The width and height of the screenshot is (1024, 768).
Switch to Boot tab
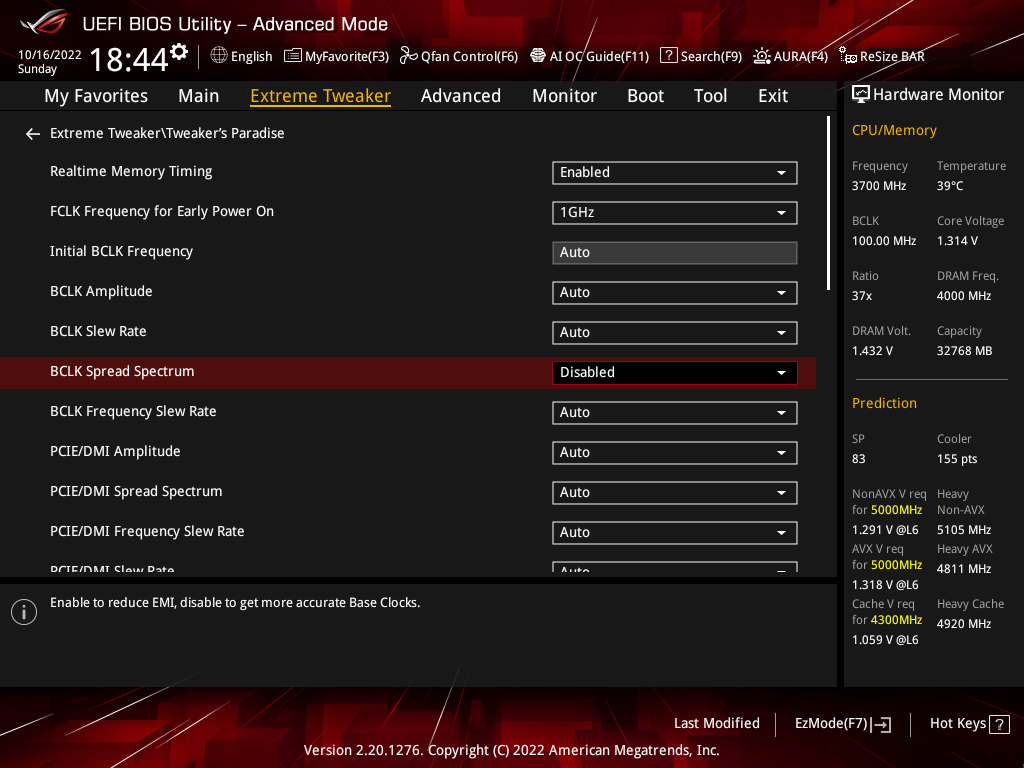(x=645, y=96)
